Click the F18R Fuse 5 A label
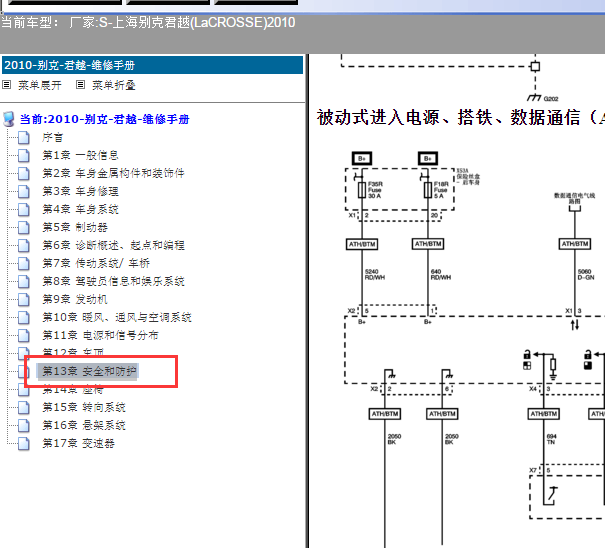605x548 pixels. pos(441,190)
